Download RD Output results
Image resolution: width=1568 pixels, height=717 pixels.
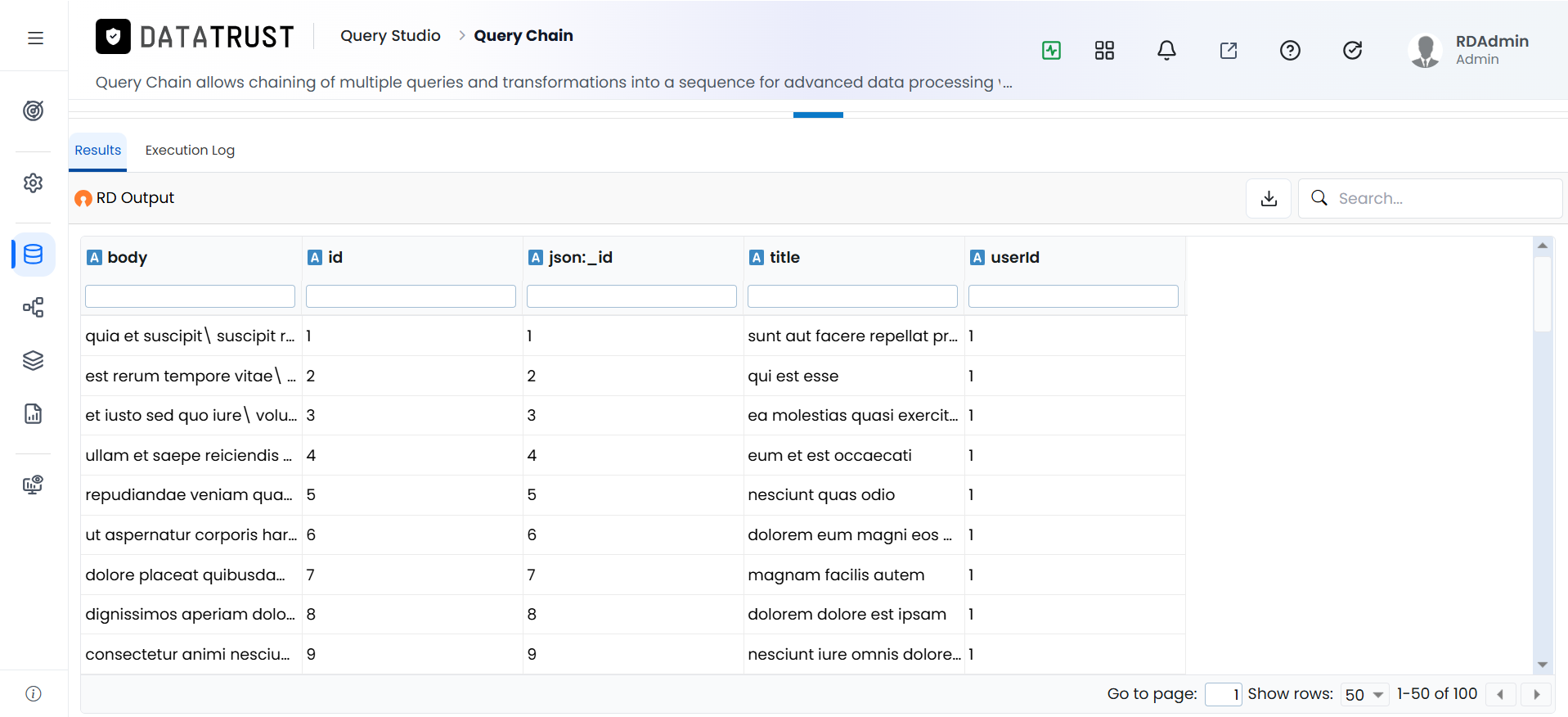[1269, 198]
